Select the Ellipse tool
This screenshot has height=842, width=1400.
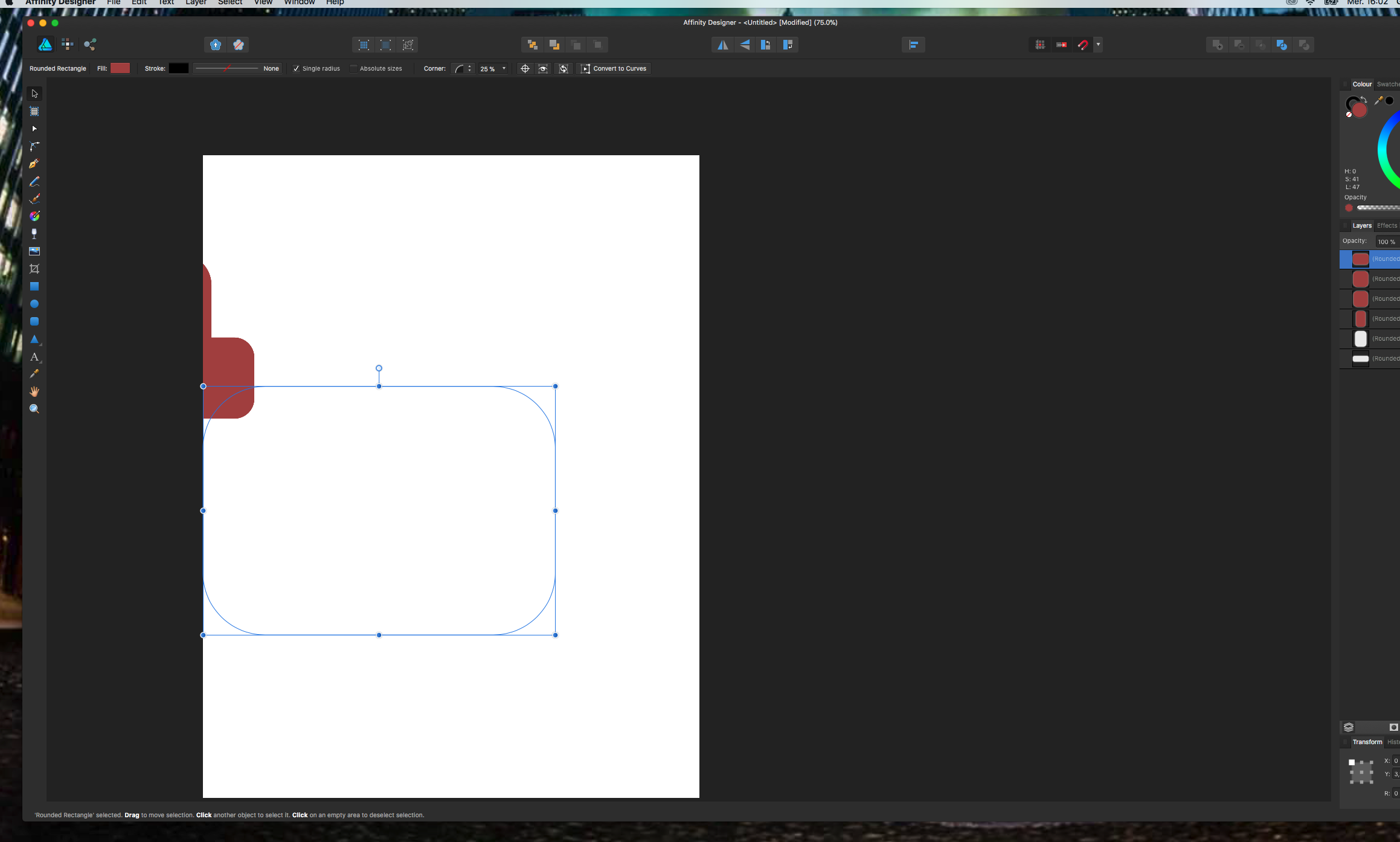click(x=34, y=304)
